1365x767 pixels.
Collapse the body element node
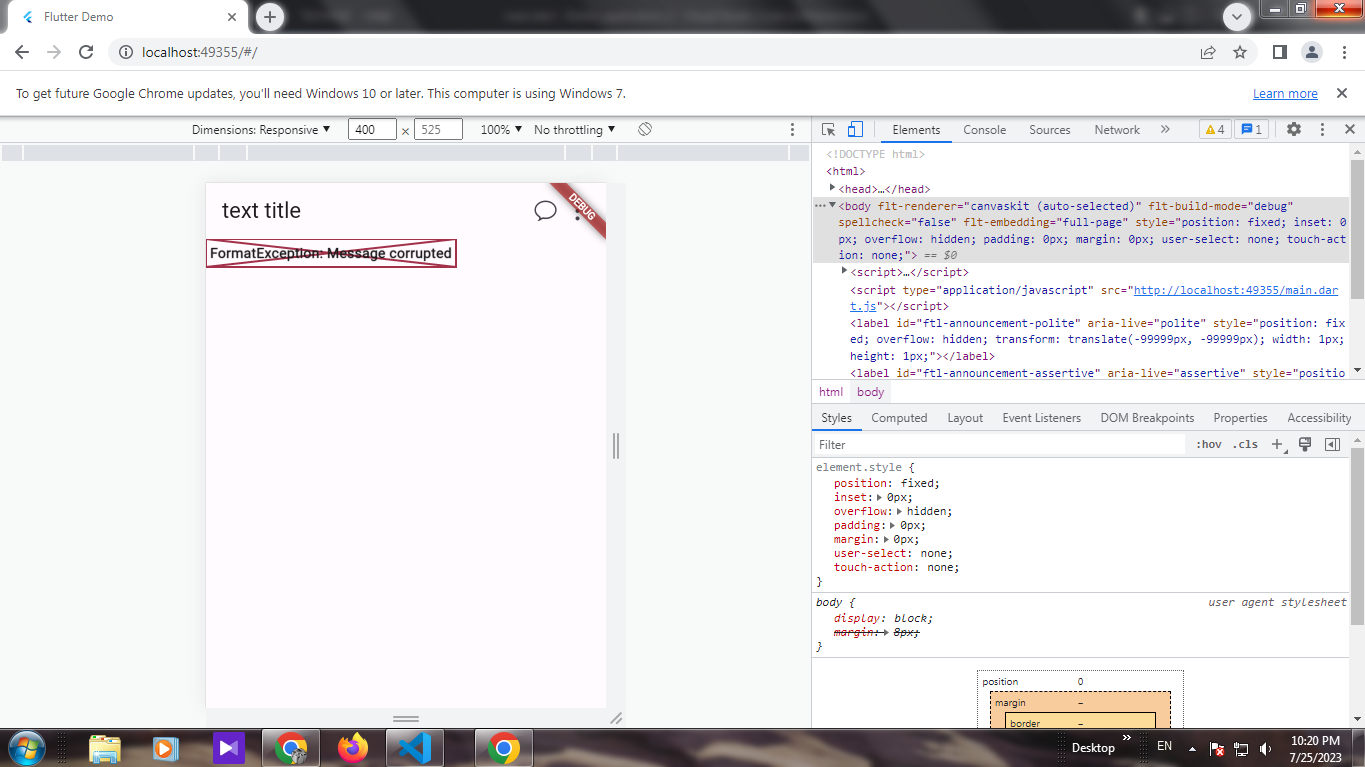tap(833, 205)
